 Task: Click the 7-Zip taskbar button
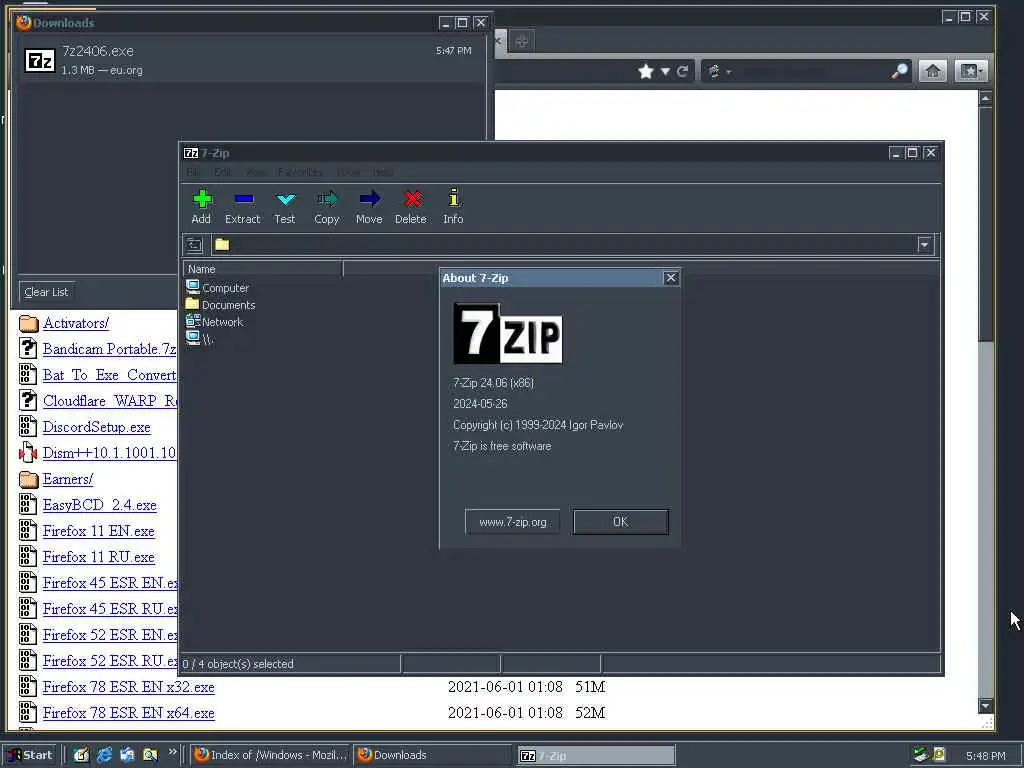596,756
